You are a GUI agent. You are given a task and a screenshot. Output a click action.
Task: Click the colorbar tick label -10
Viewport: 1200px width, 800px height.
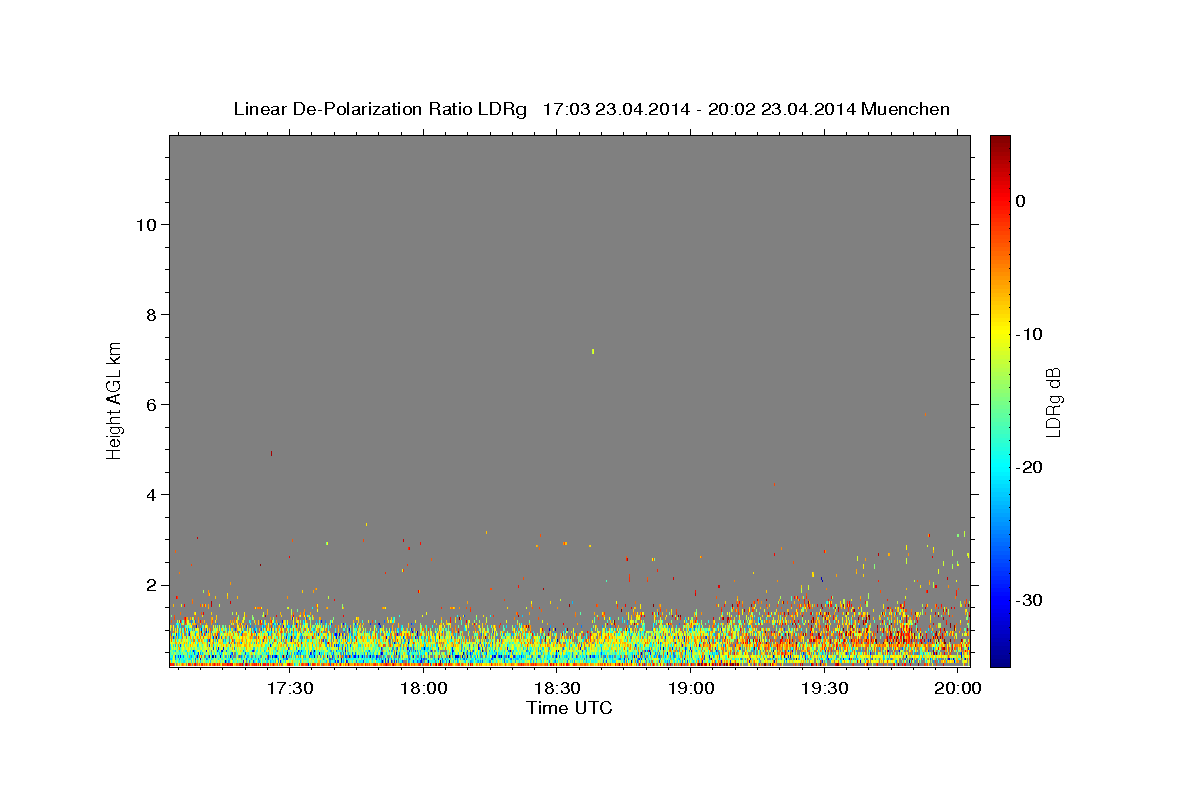(x=1029, y=334)
